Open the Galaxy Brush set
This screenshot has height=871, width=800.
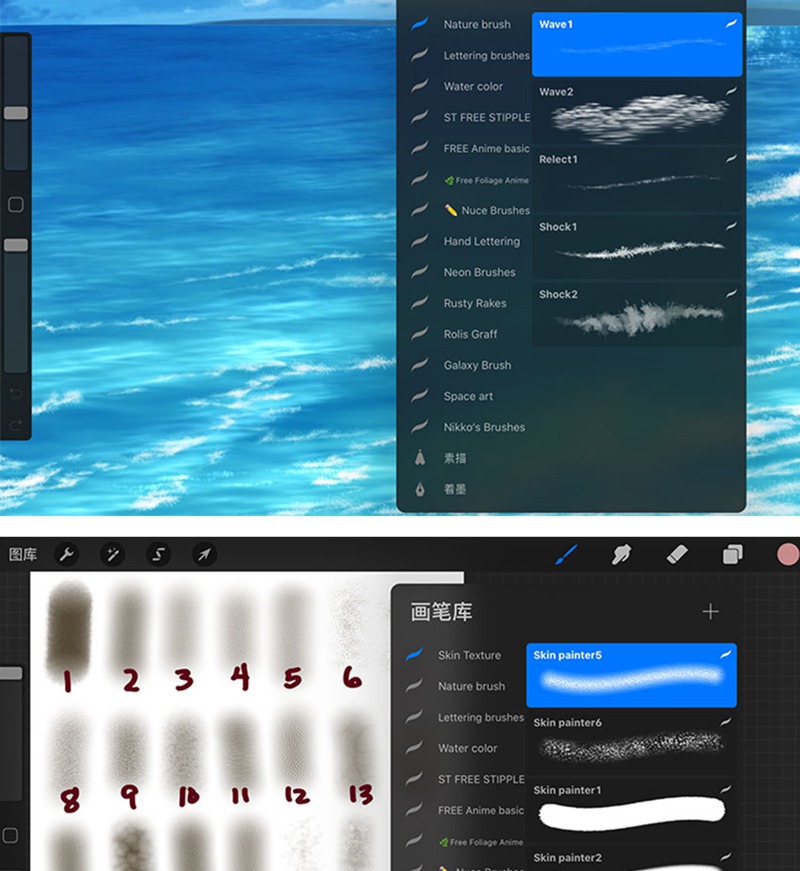point(477,365)
